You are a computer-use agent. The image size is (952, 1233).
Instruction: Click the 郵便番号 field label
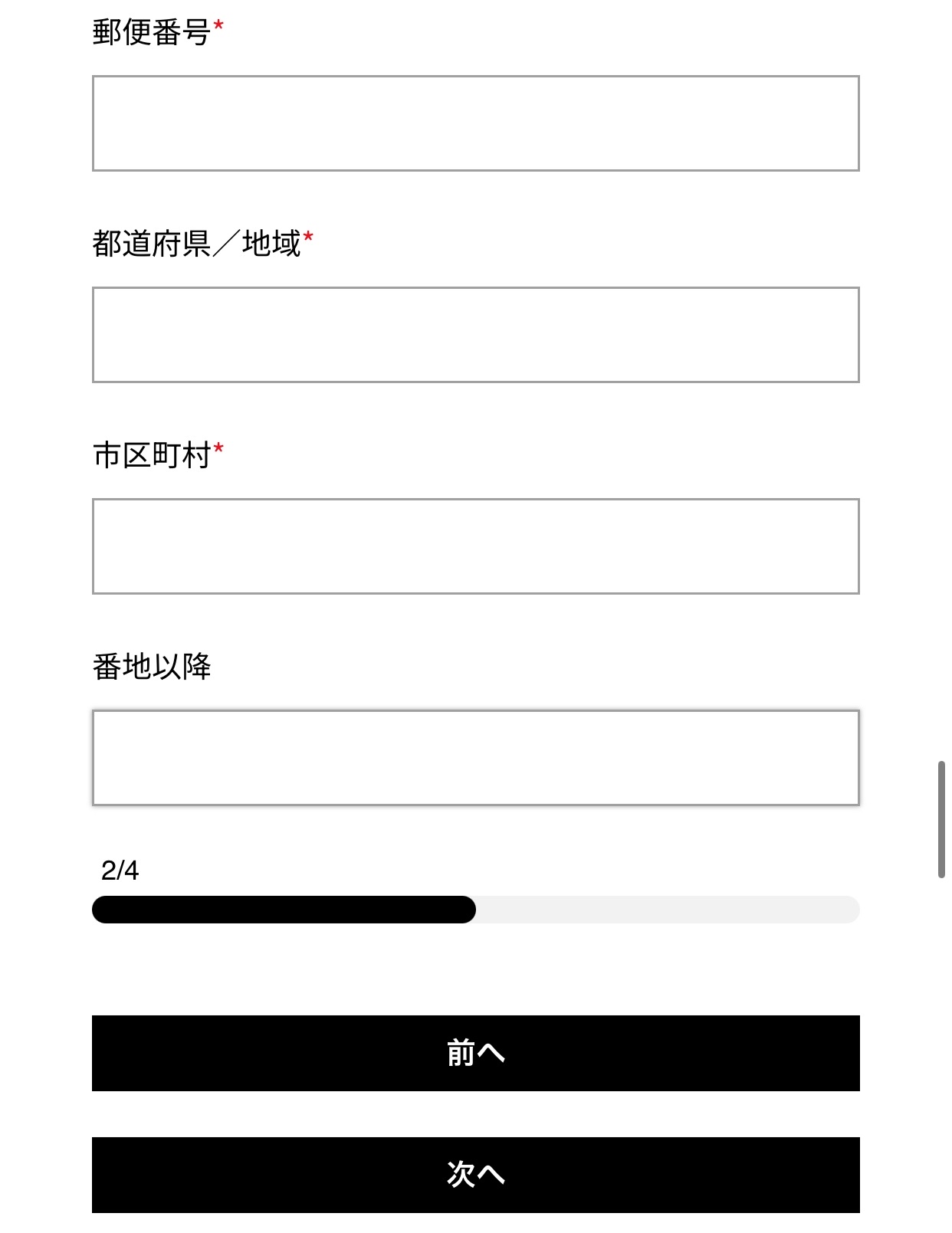click(x=151, y=33)
